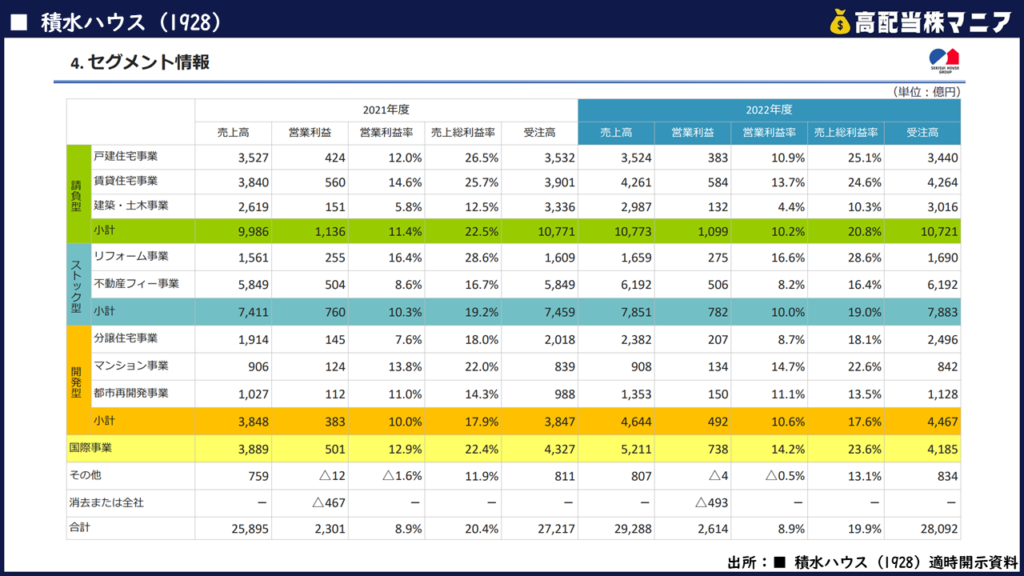This screenshot has width=1024, height=576.
Task: Click the value 504 in 不動産フィー事業 row
Action: 335,285
